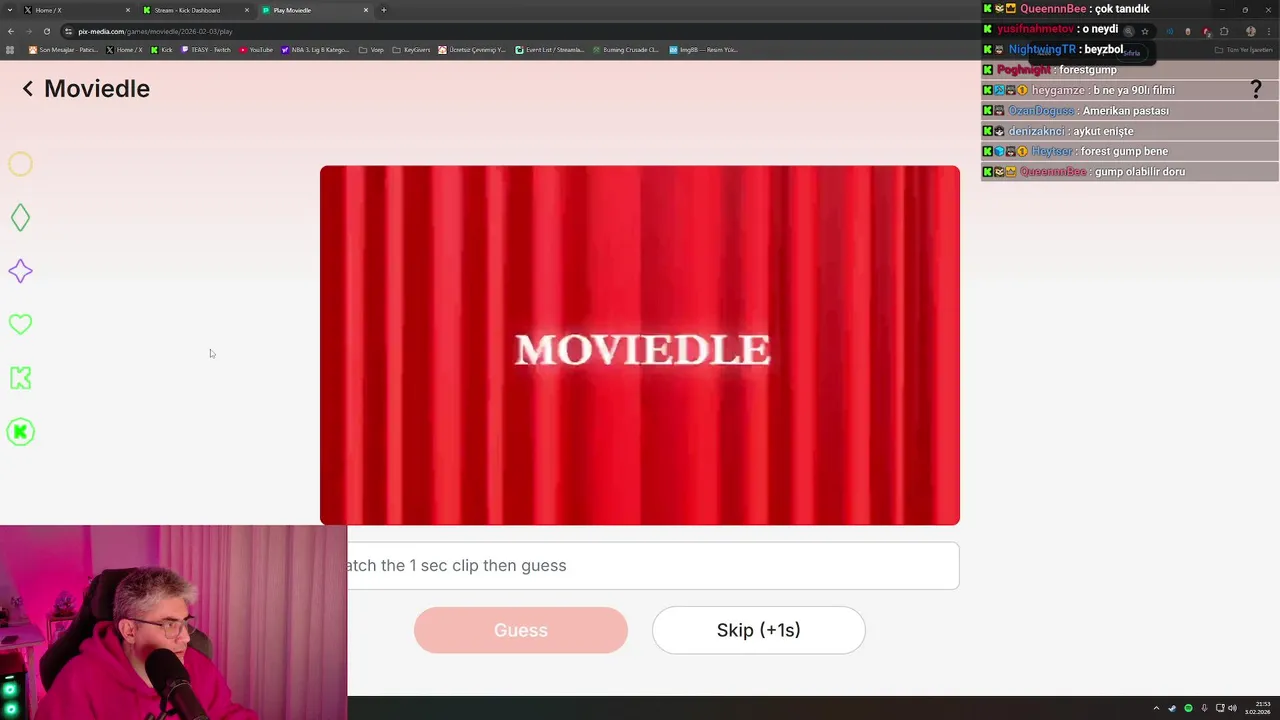Image resolution: width=1280 pixels, height=720 pixels.
Task: Select the yellow circle icon in sidebar
Action: [x=20, y=164]
